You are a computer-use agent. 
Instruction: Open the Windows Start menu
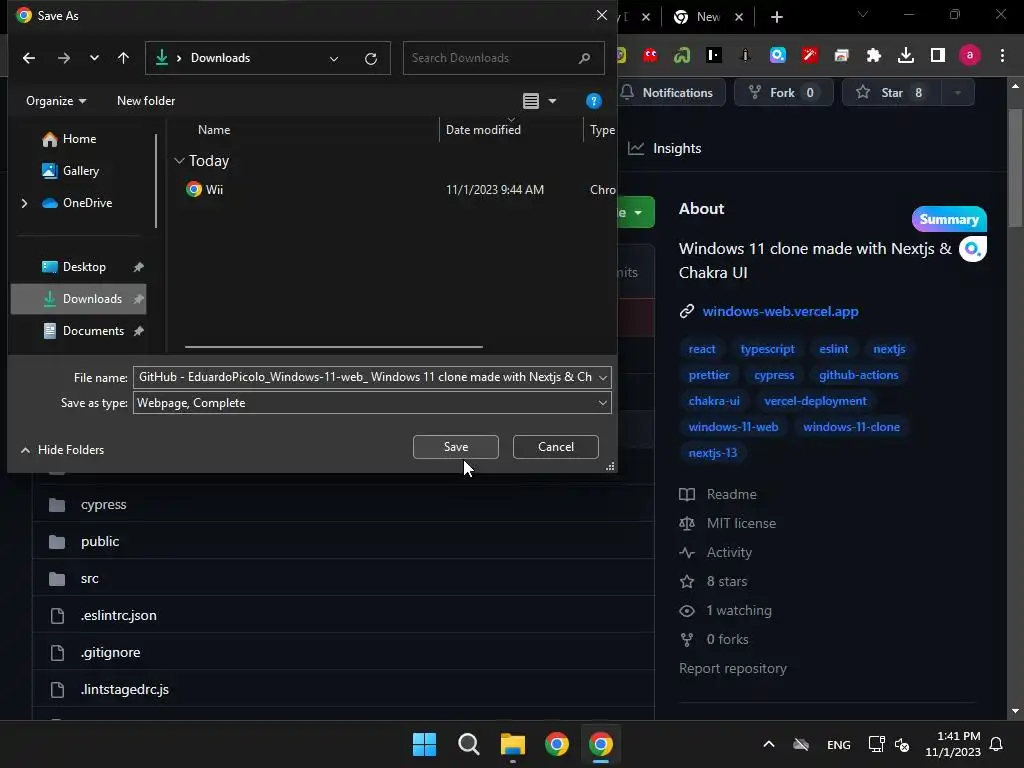[424, 744]
